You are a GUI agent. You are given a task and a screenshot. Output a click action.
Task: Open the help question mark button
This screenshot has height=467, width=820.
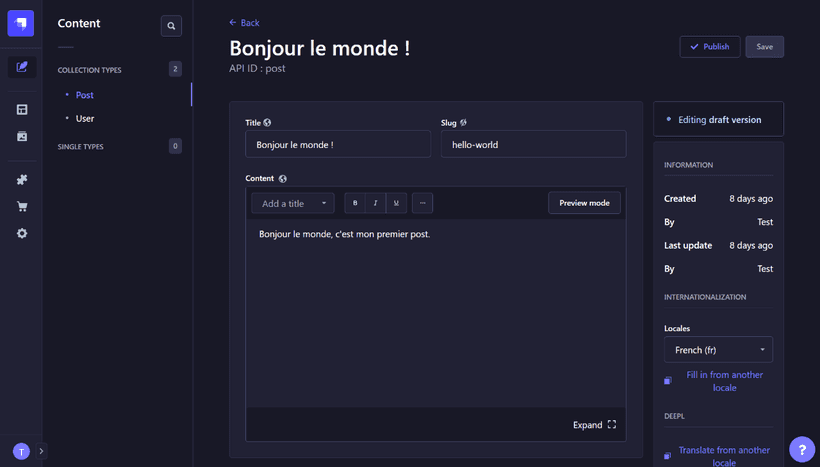pos(802,449)
